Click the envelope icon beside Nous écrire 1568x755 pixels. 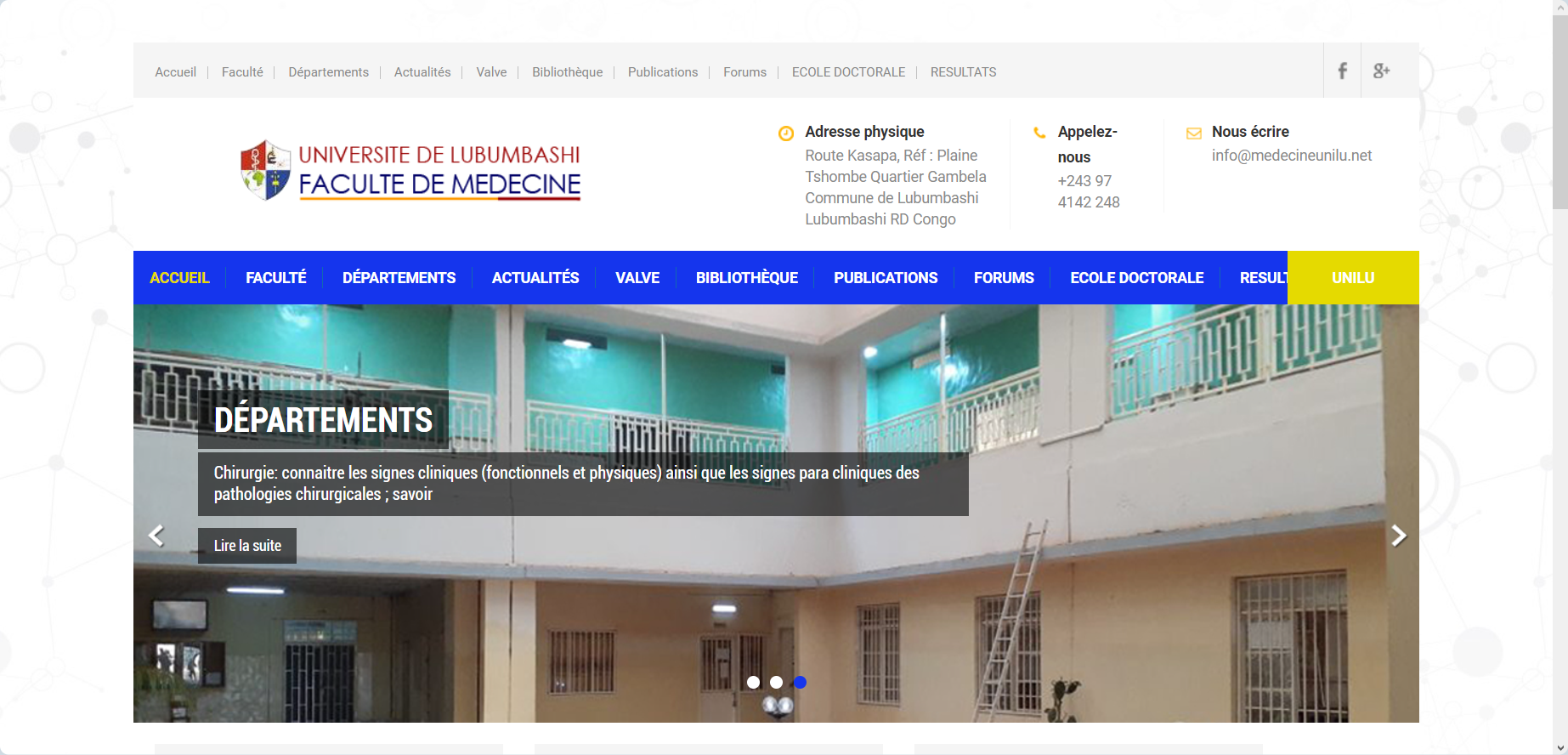(x=1194, y=133)
